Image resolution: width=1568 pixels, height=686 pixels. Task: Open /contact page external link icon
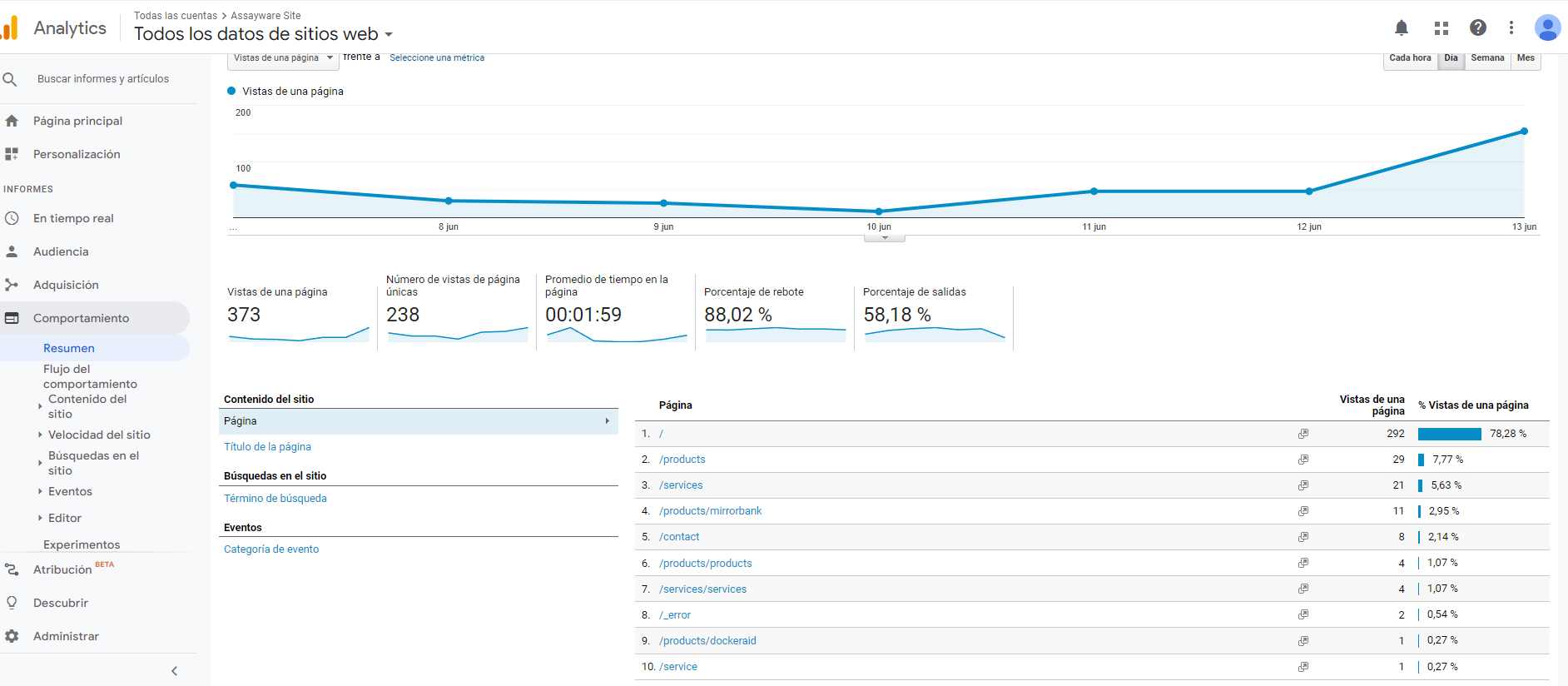pyautogui.click(x=1303, y=537)
